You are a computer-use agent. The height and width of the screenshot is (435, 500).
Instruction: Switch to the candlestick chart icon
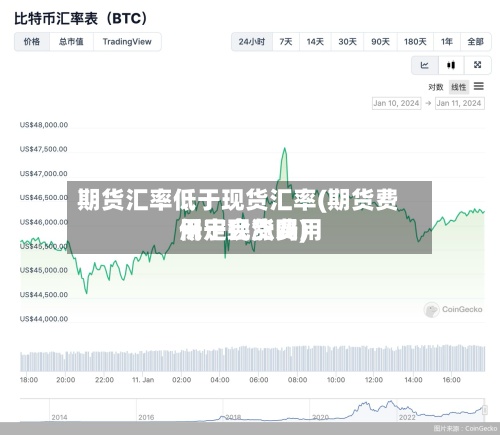pyautogui.click(x=451, y=65)
